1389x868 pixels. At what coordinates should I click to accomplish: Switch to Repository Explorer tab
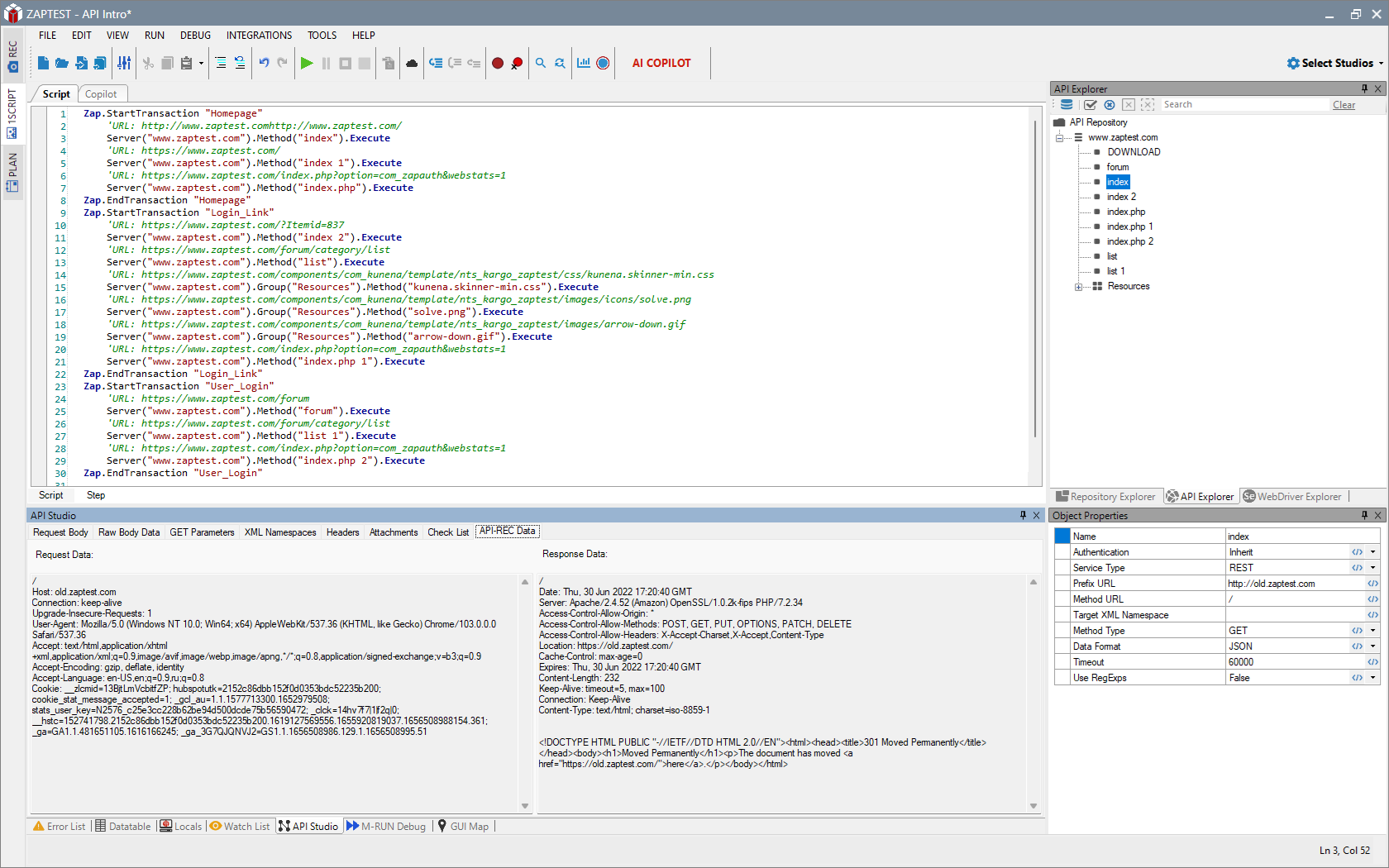tap(1106, 497)
